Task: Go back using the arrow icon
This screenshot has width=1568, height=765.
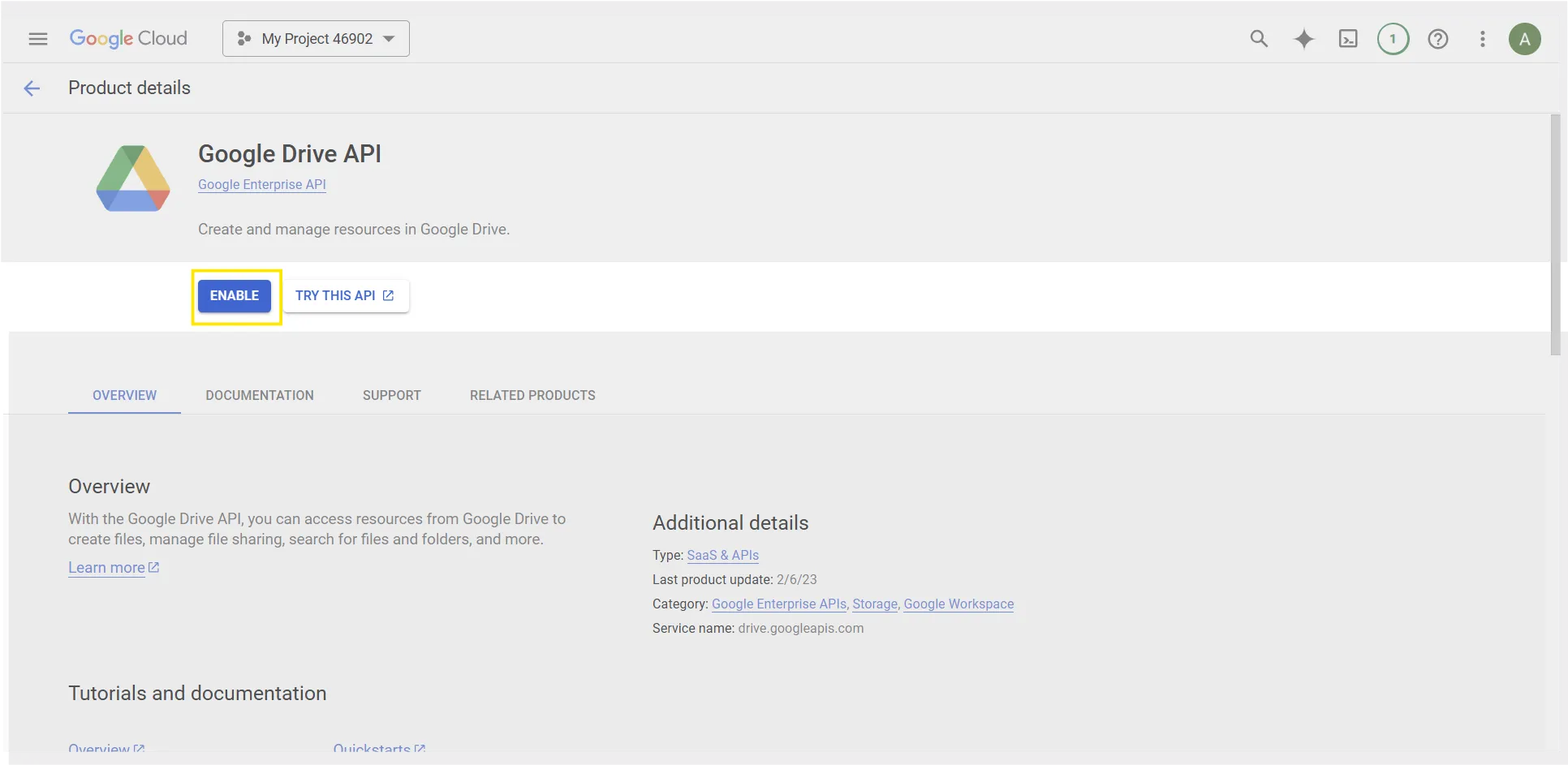Action: pos(32,88)
